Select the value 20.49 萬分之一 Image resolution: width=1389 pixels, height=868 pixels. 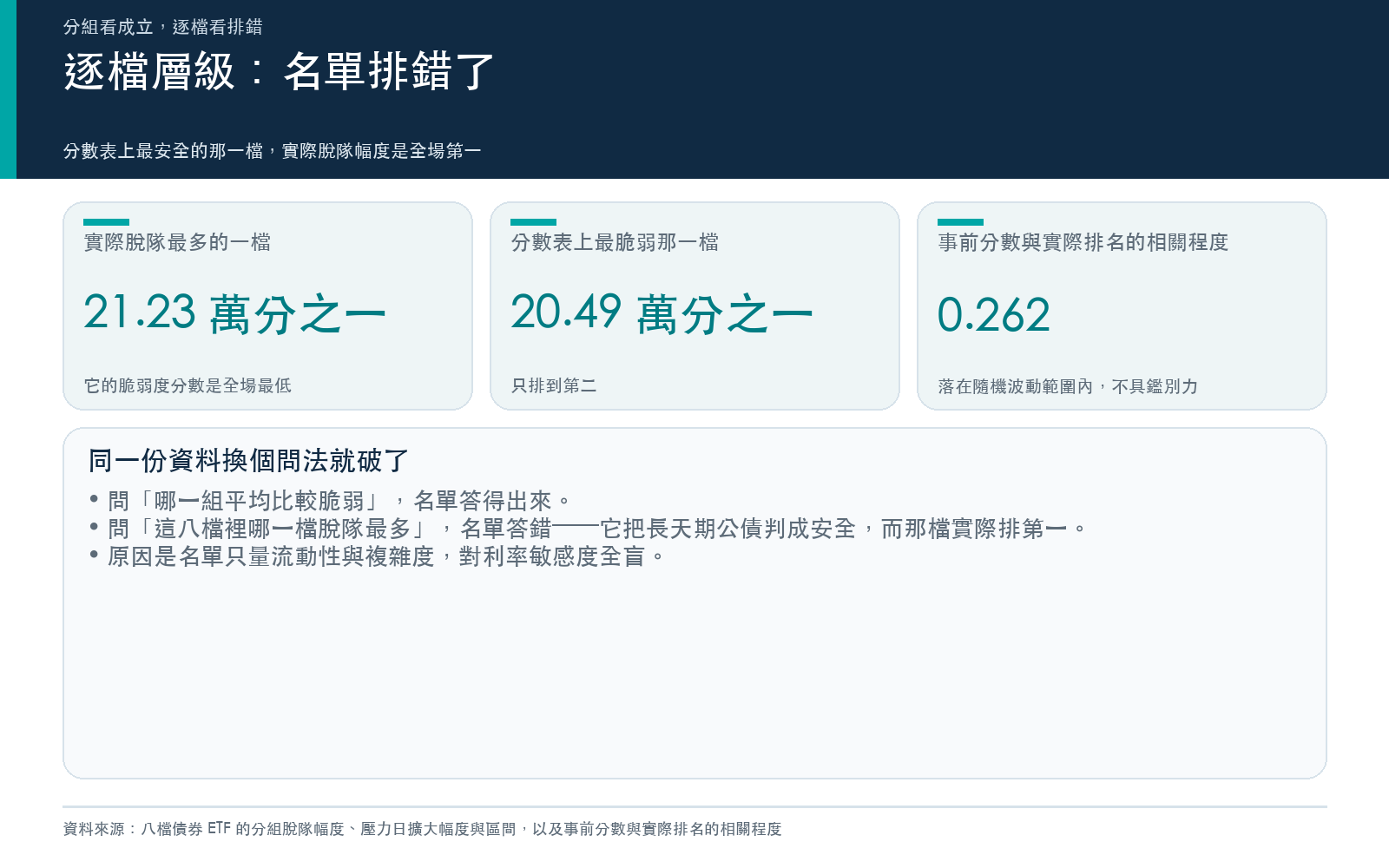(x=662, y=313)
